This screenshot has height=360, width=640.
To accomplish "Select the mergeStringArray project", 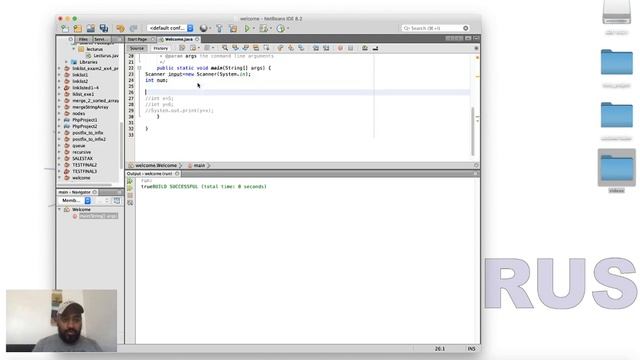I will tap(90, 107).
